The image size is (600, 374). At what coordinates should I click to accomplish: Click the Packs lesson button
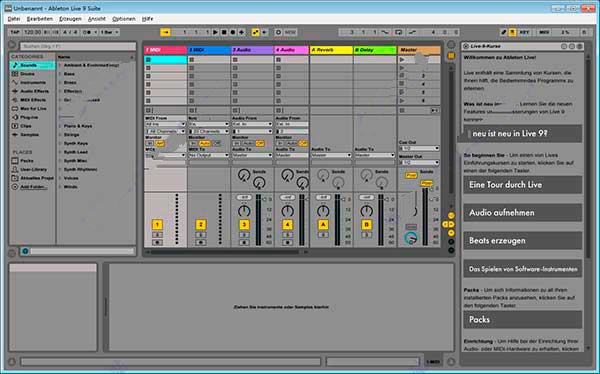pyautogui.click(x=523, y=320)
